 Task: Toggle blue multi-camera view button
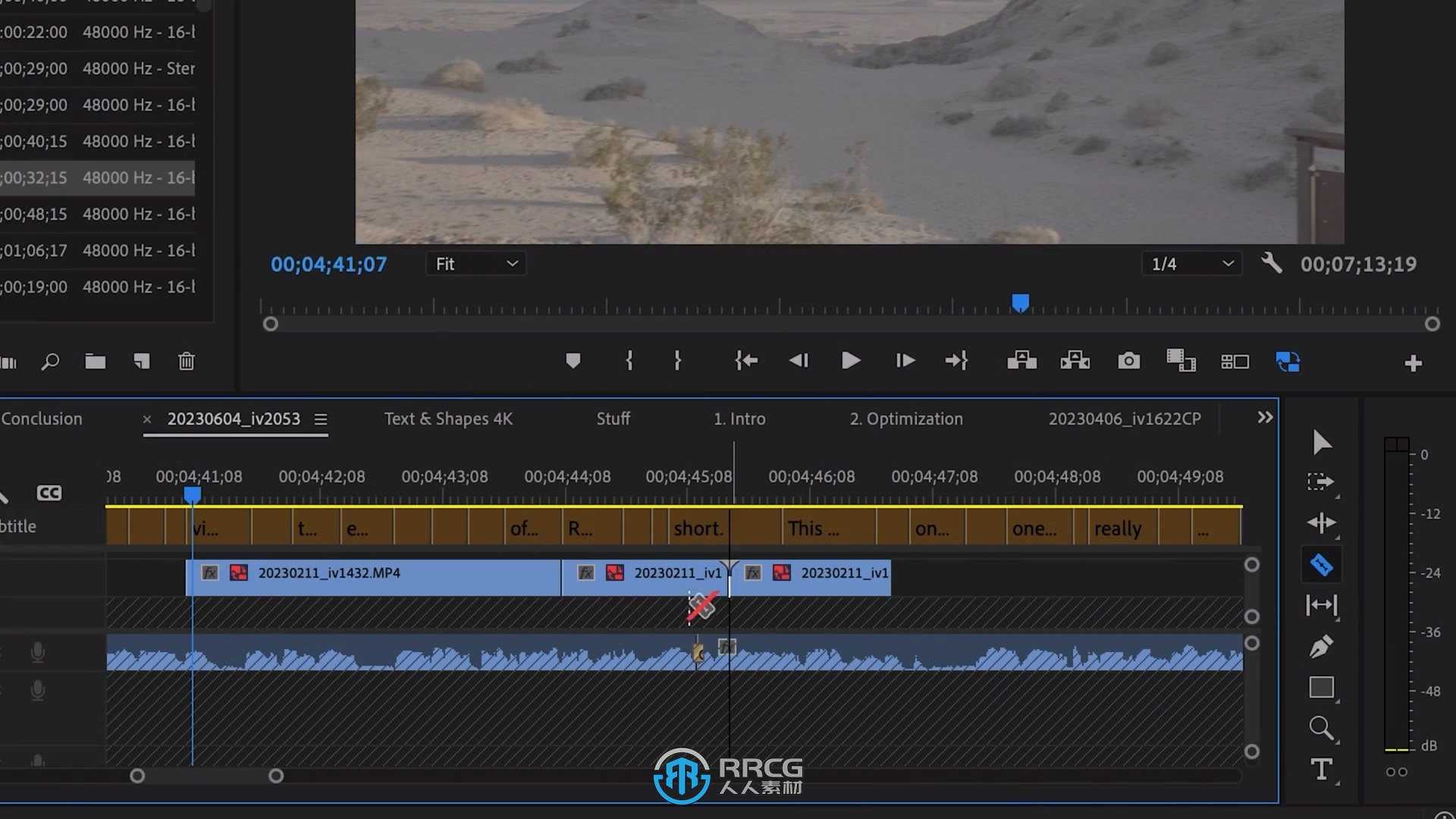coord(1288,362)
